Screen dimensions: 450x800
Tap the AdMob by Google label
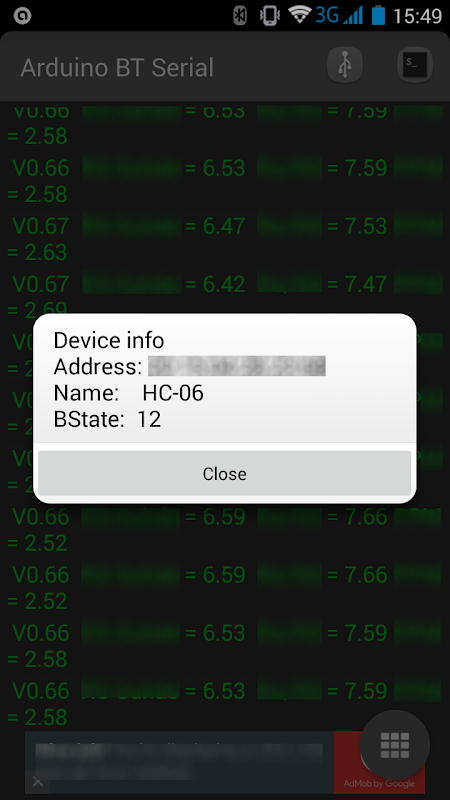pos(379,783)
